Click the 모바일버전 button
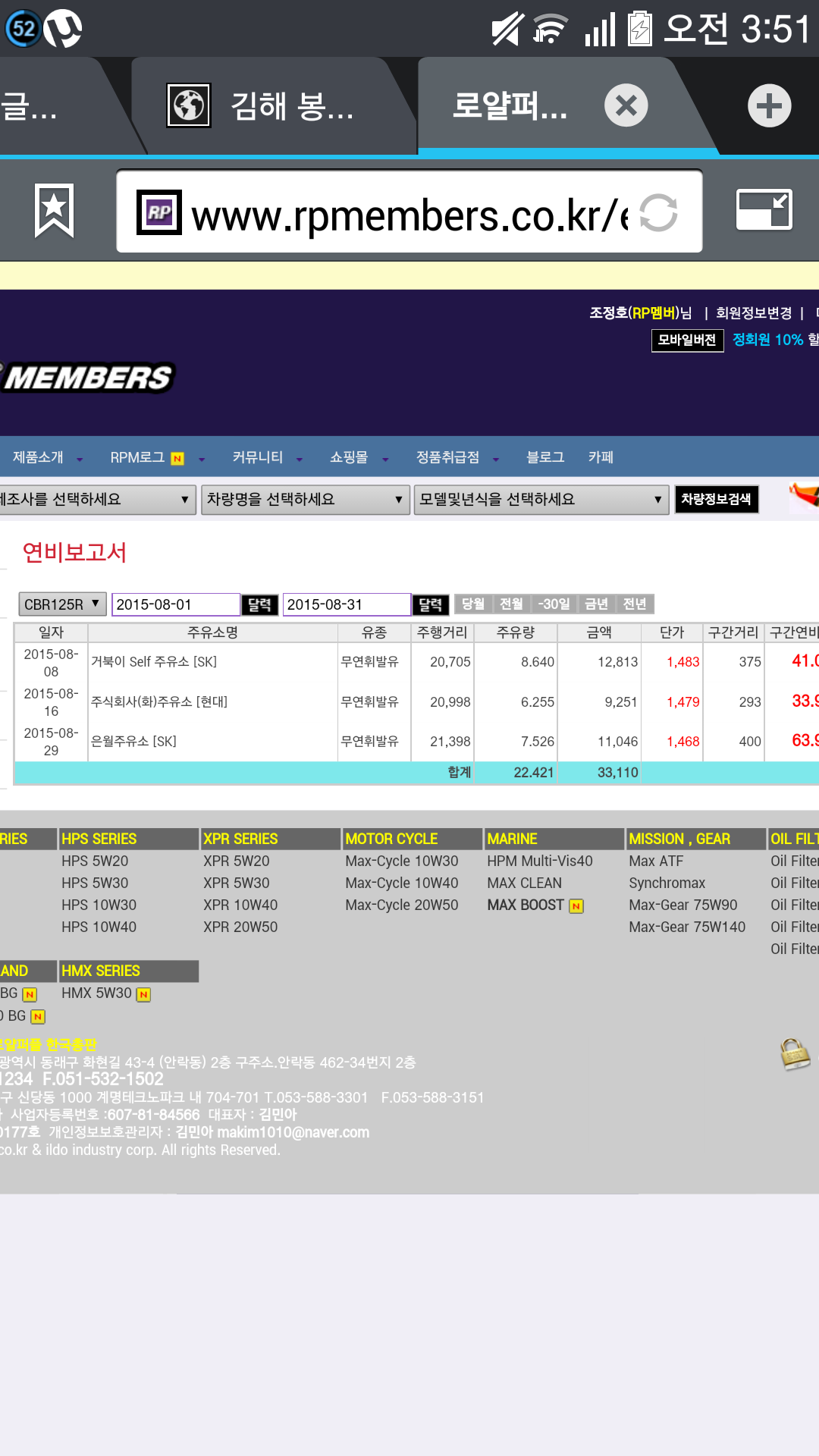 tap(687, 340)
